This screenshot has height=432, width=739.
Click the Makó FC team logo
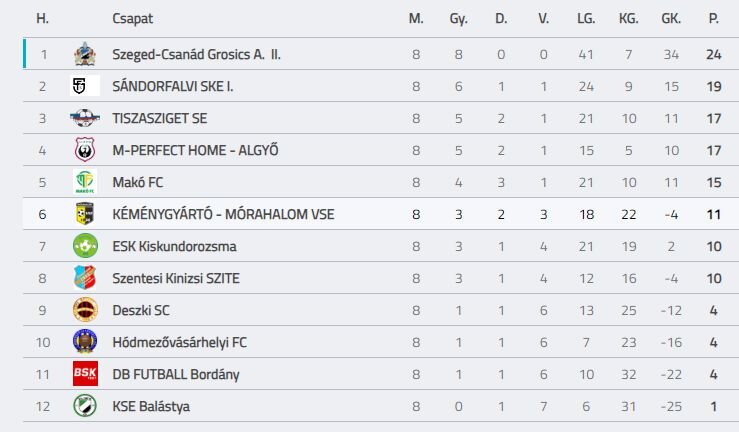click(85, 182)
